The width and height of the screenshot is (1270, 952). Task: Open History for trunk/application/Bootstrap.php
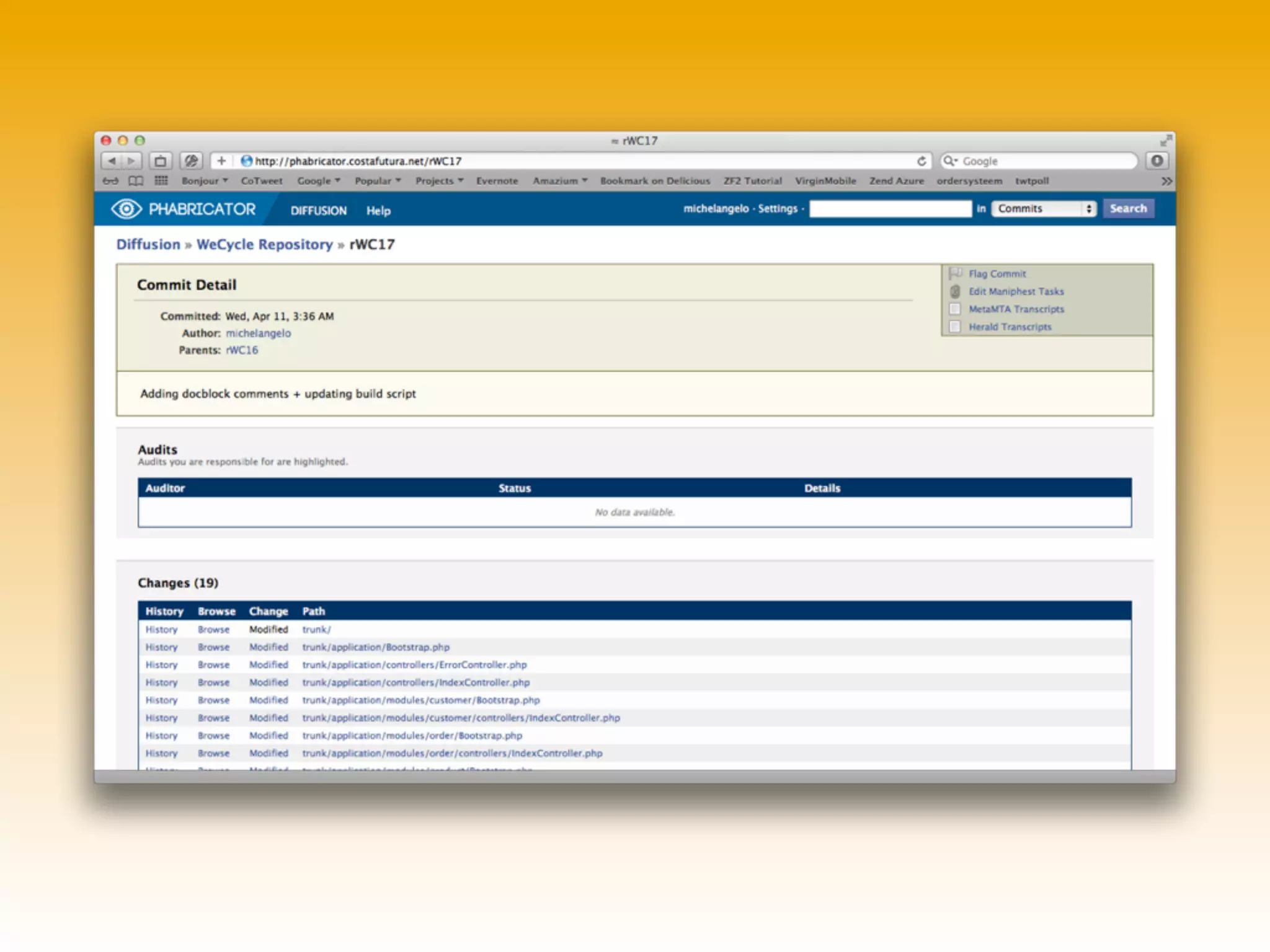tap(161, 647)
